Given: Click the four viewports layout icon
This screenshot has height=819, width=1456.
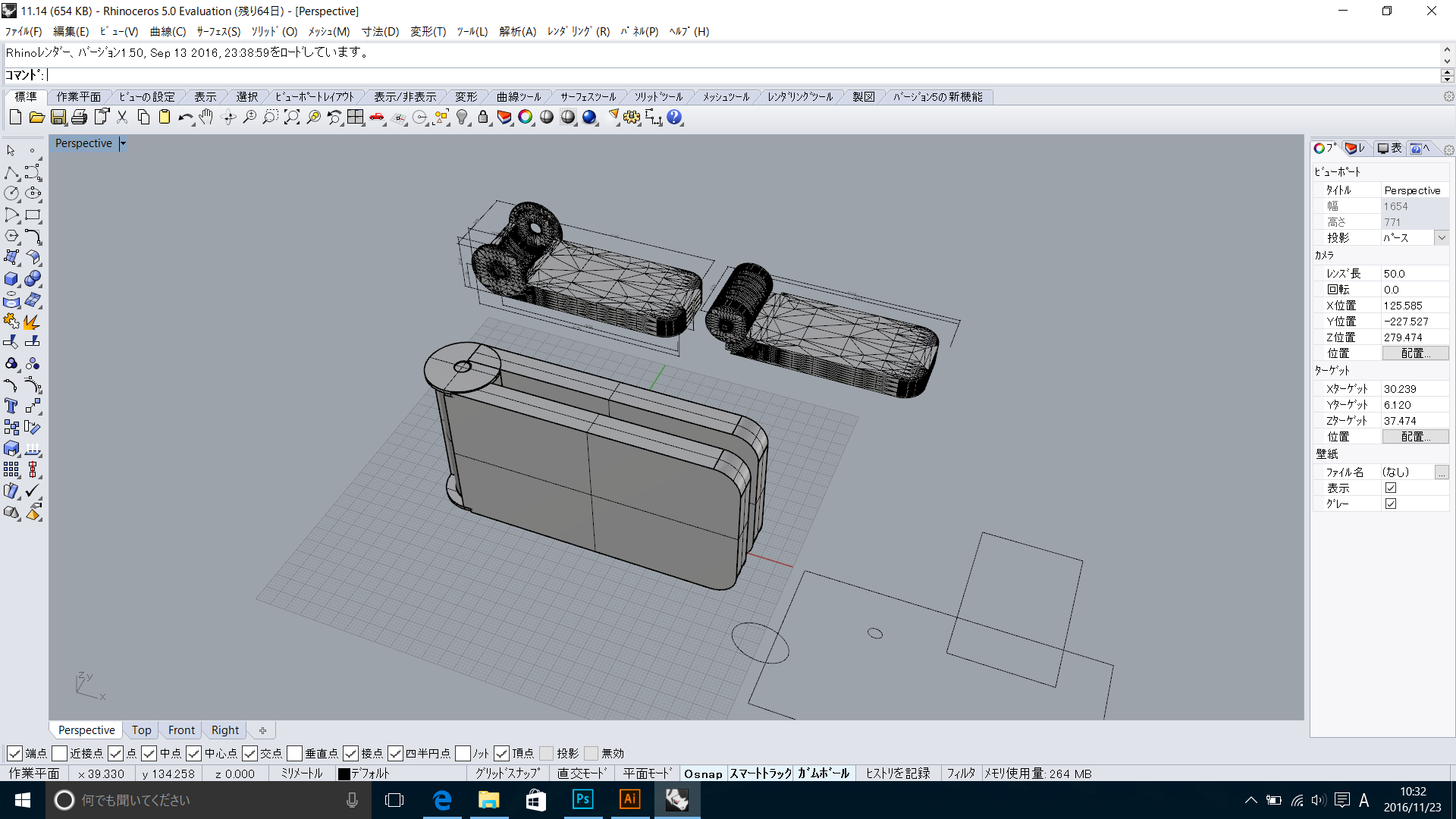Looking at the screenshot, I should tap(356, 118).
